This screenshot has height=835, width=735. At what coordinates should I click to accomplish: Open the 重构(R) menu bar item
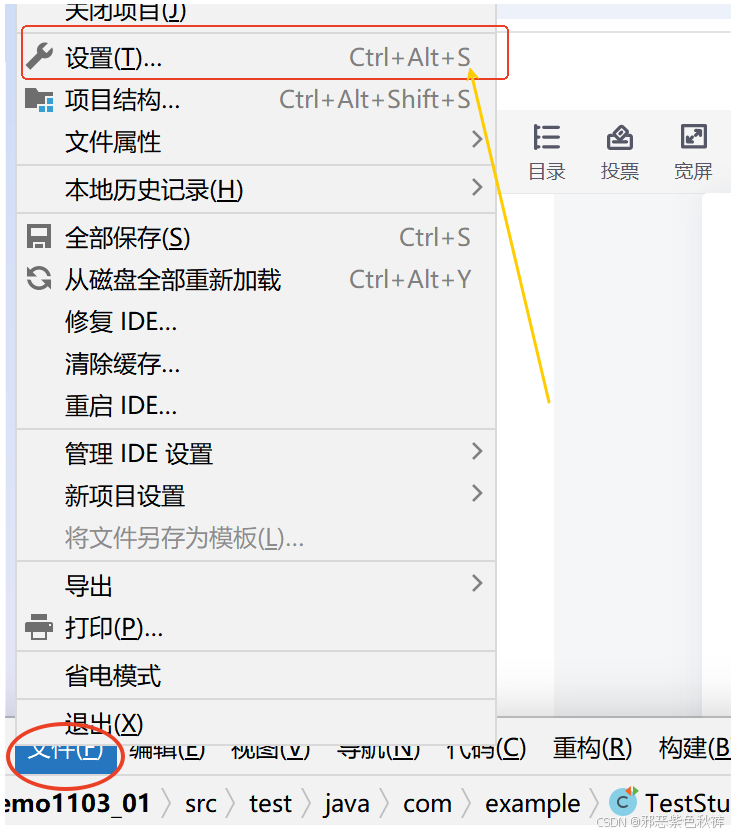point(592,749)
